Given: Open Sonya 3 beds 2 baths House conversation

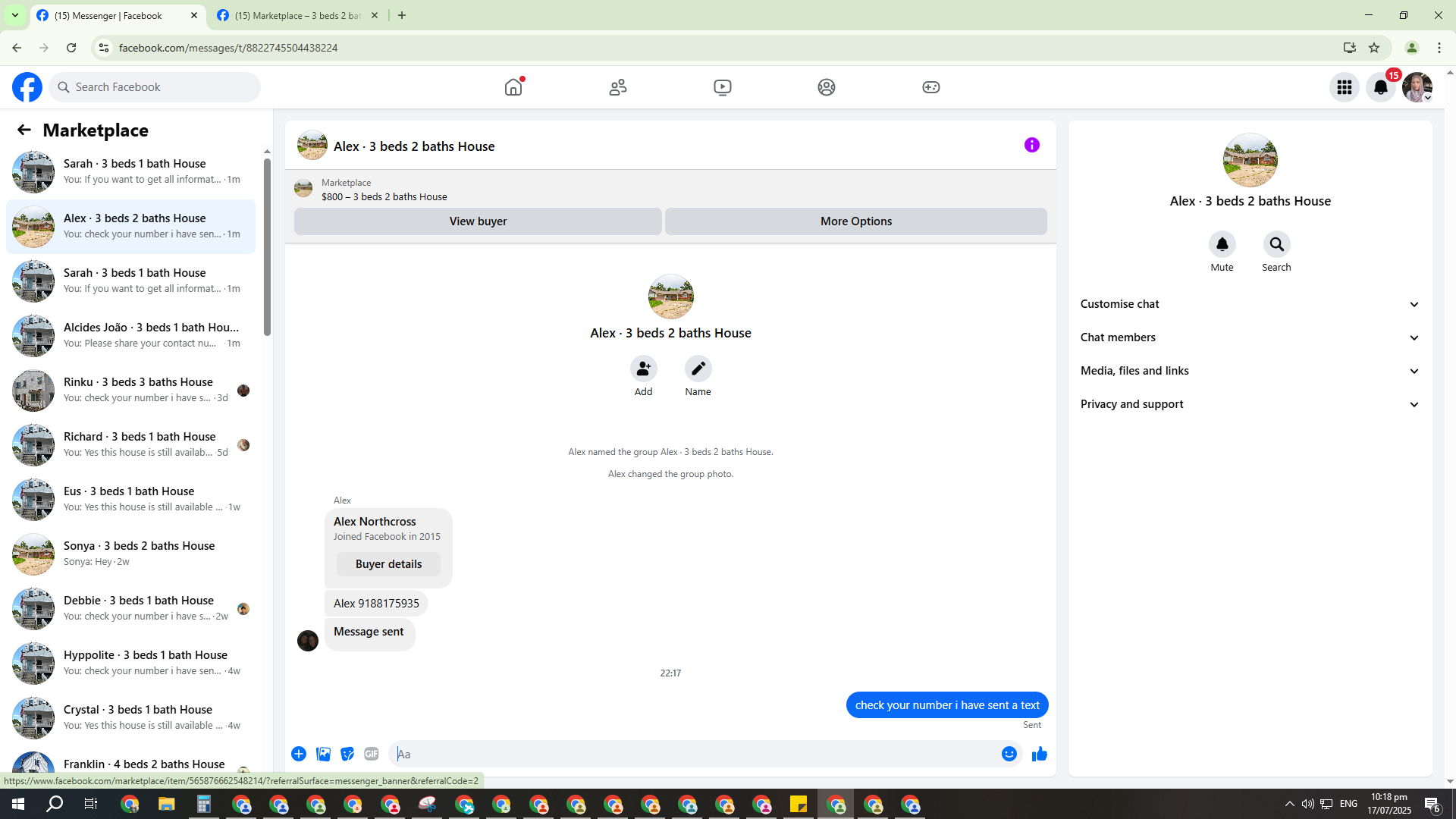Looking at the screenshot, I should (x=130, y=554).
